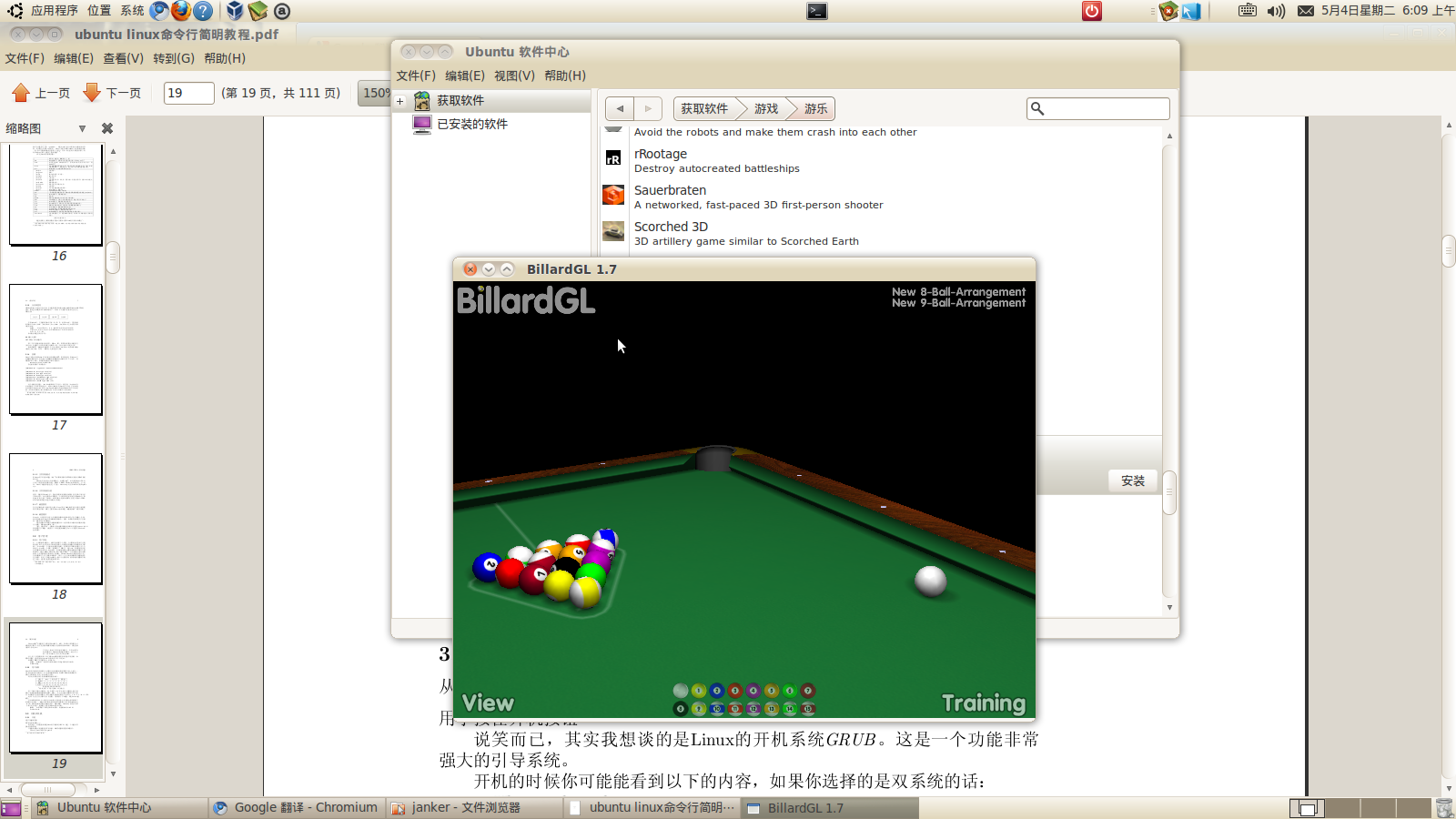
Task: Launch Chromium from the top panel
Action: pyautogui.click(x=160, y=11)
